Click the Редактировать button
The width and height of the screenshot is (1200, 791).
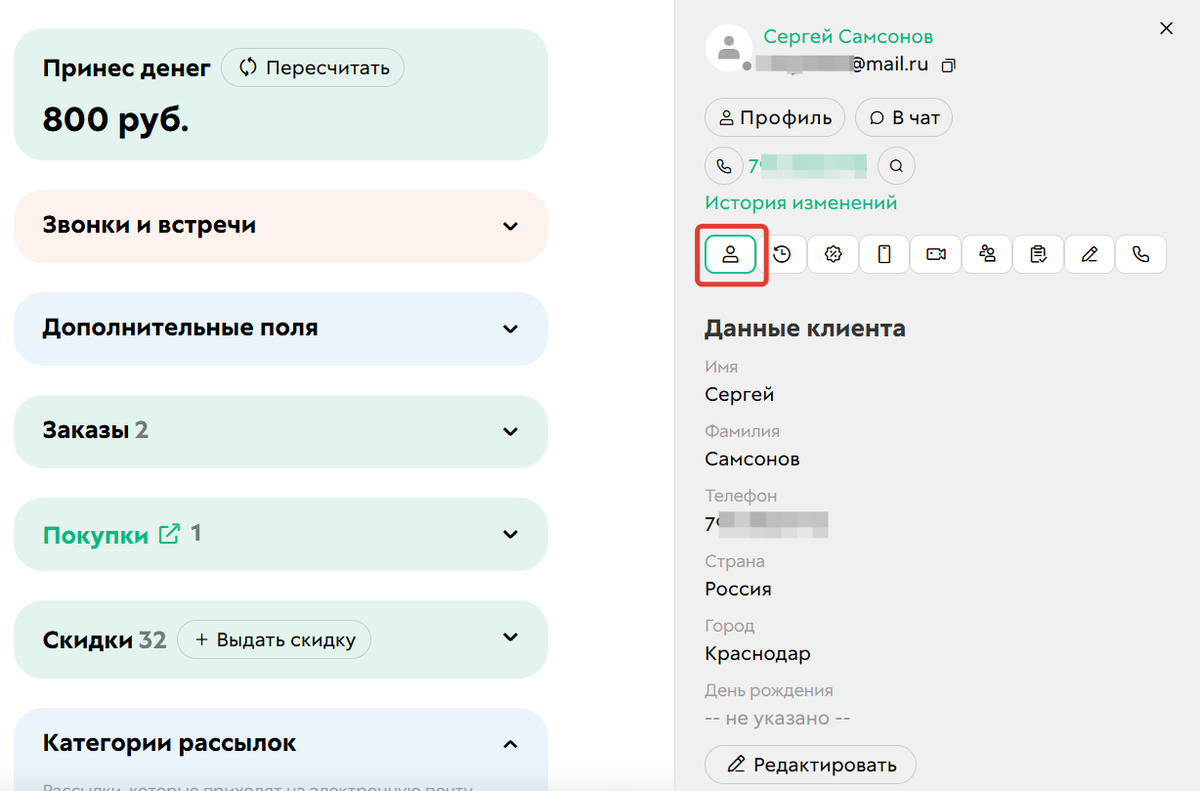click(810, 765)
